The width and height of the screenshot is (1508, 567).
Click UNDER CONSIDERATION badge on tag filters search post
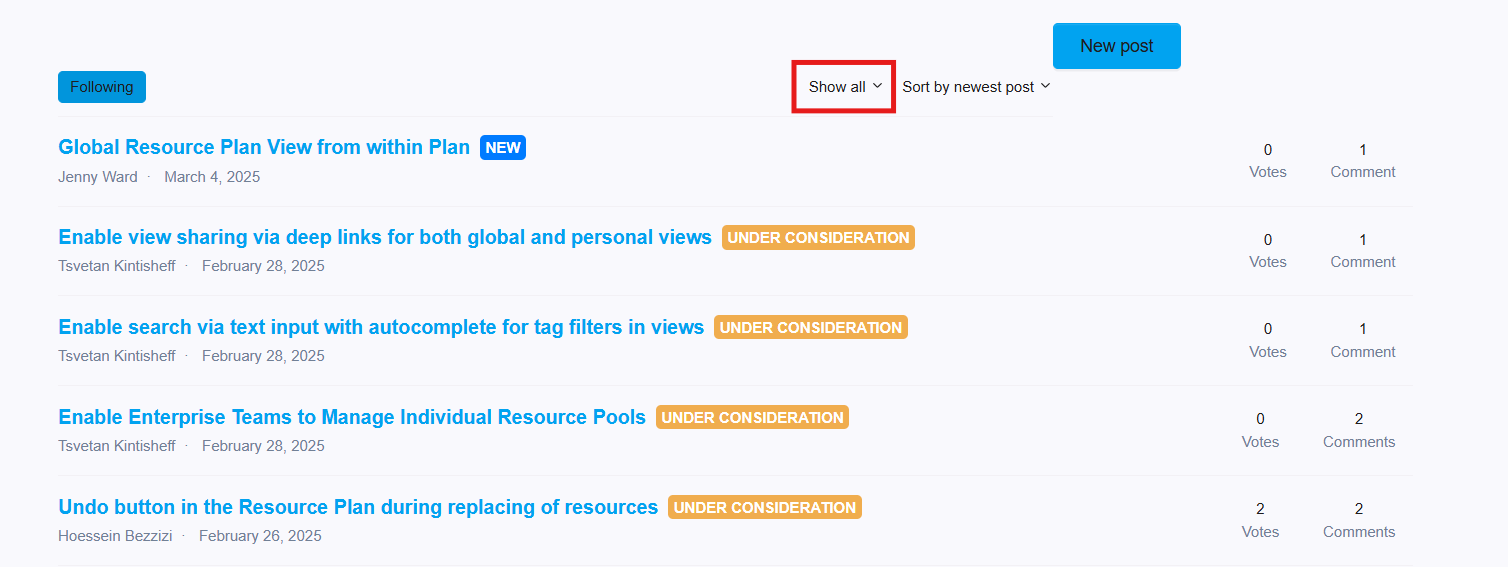[811, 327]
